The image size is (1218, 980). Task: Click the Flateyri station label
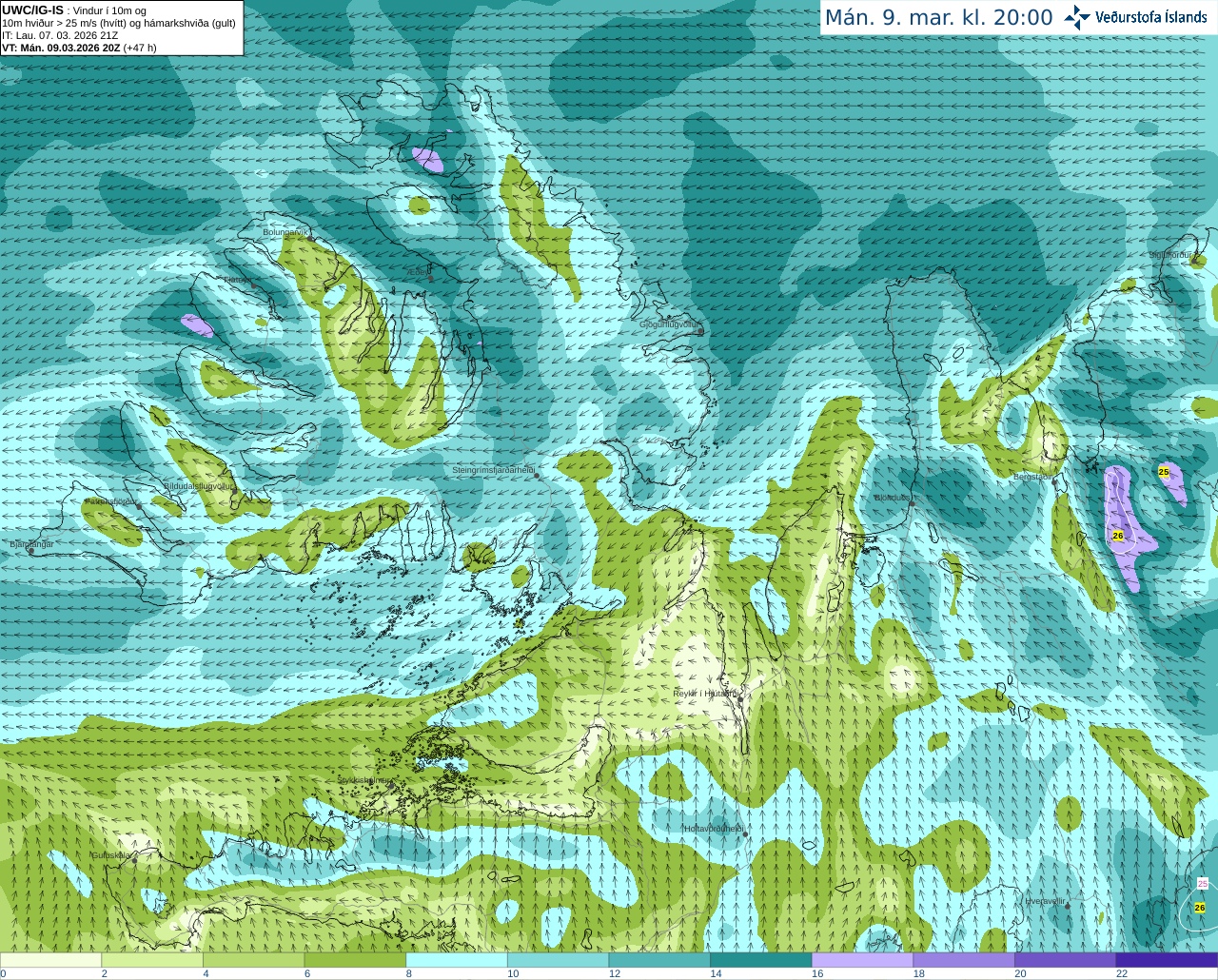point(236,279)
